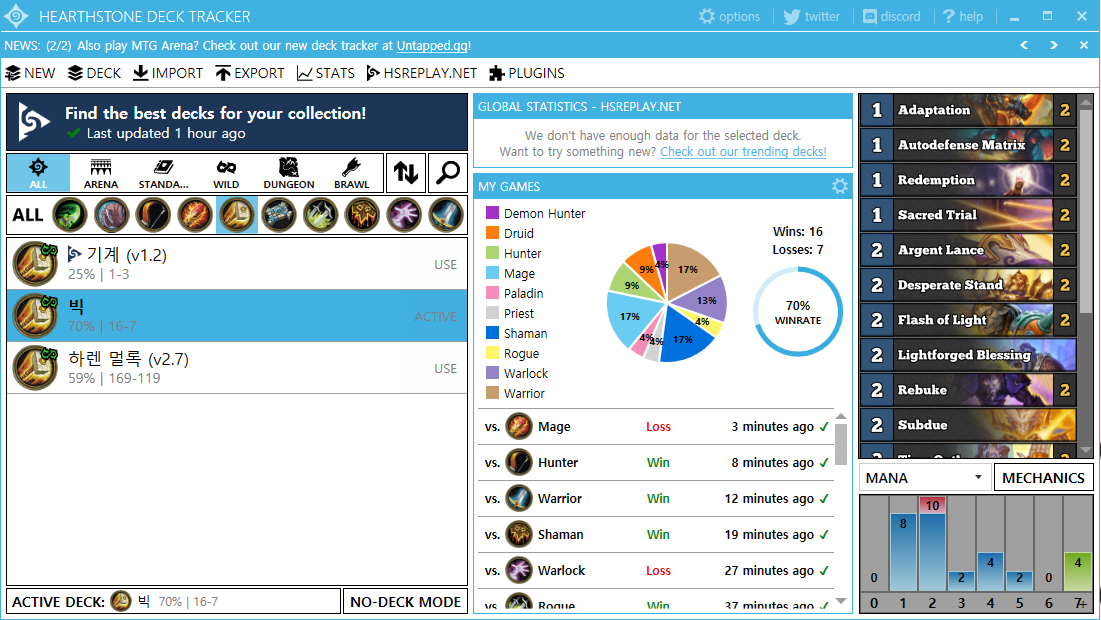Open the Untapped.gg link in news
Image resolution: width=1101 pixels, height=620 pixels.
432,46
